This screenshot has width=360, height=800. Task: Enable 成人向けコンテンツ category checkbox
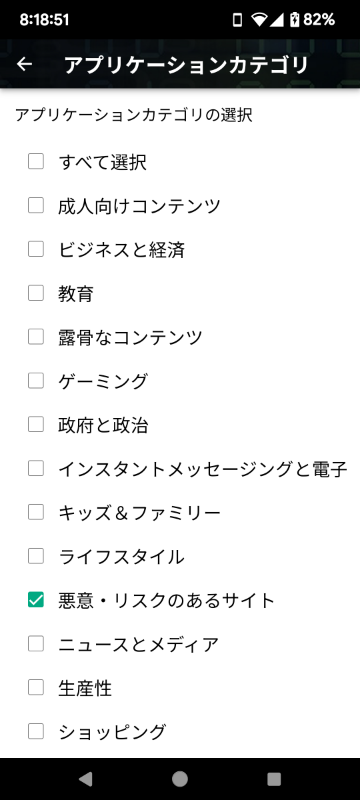(36, 206)
